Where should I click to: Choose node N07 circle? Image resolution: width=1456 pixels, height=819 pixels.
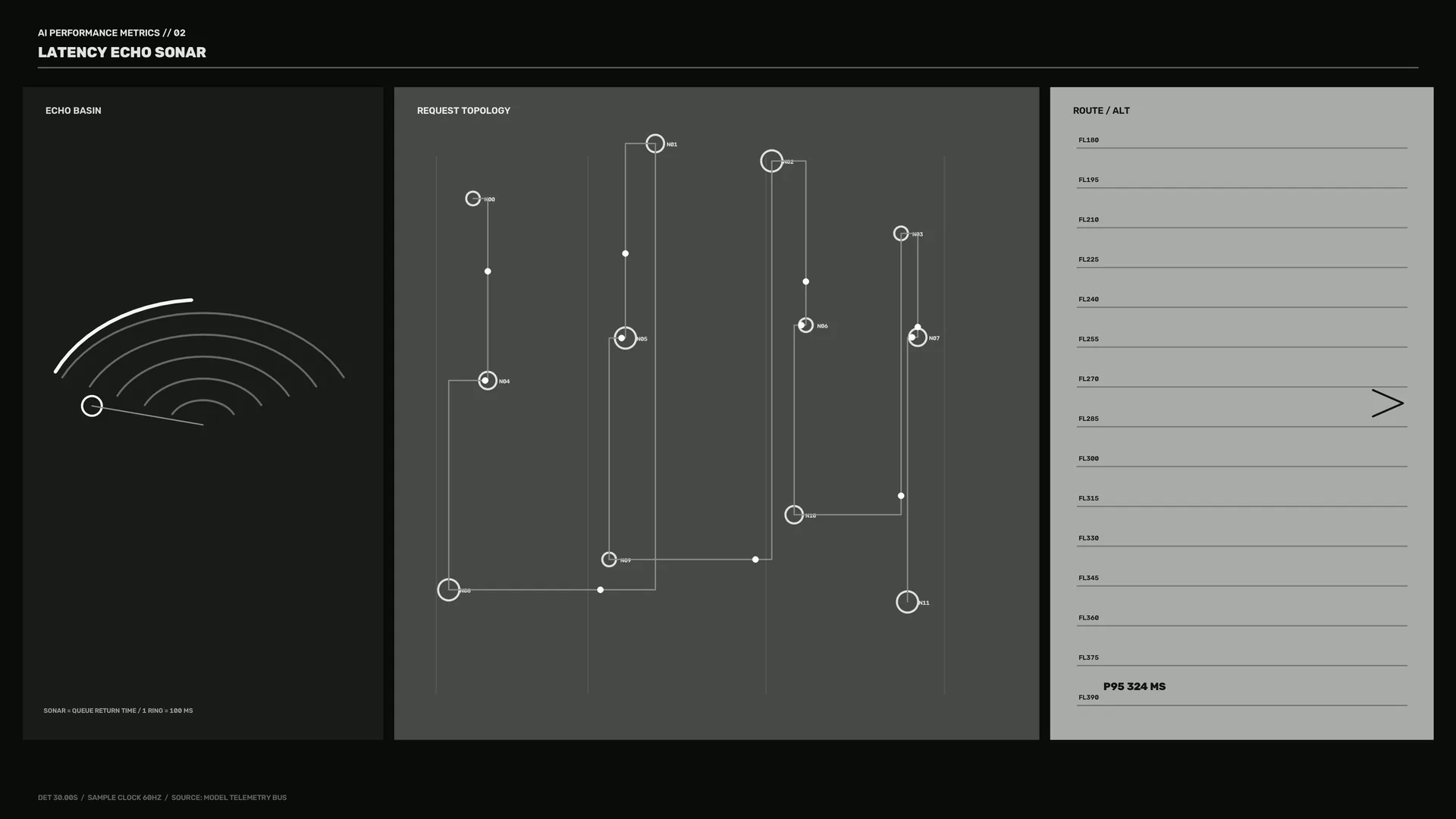(x=918, y=337)
